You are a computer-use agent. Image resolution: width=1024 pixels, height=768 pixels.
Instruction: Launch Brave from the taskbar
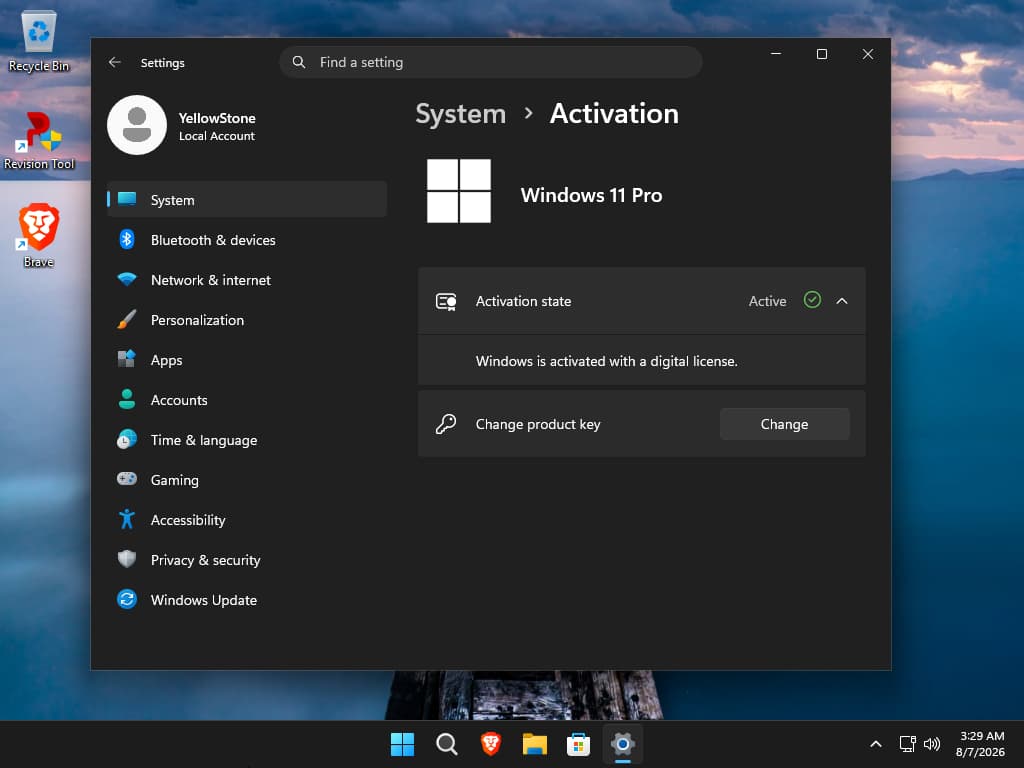click(x=490, y=744)
